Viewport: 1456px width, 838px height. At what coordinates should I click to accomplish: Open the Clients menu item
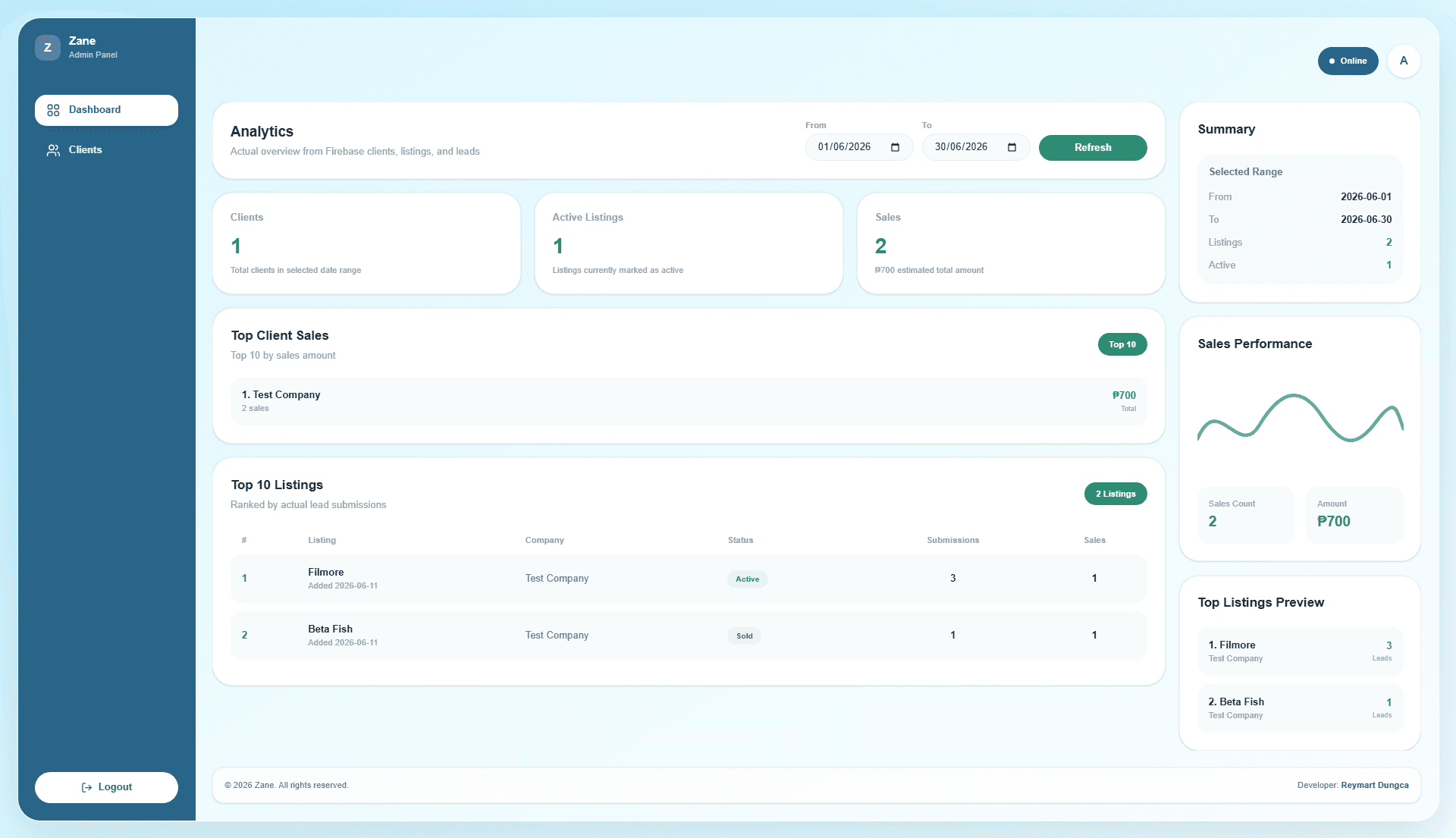click(x=106, y=150)
